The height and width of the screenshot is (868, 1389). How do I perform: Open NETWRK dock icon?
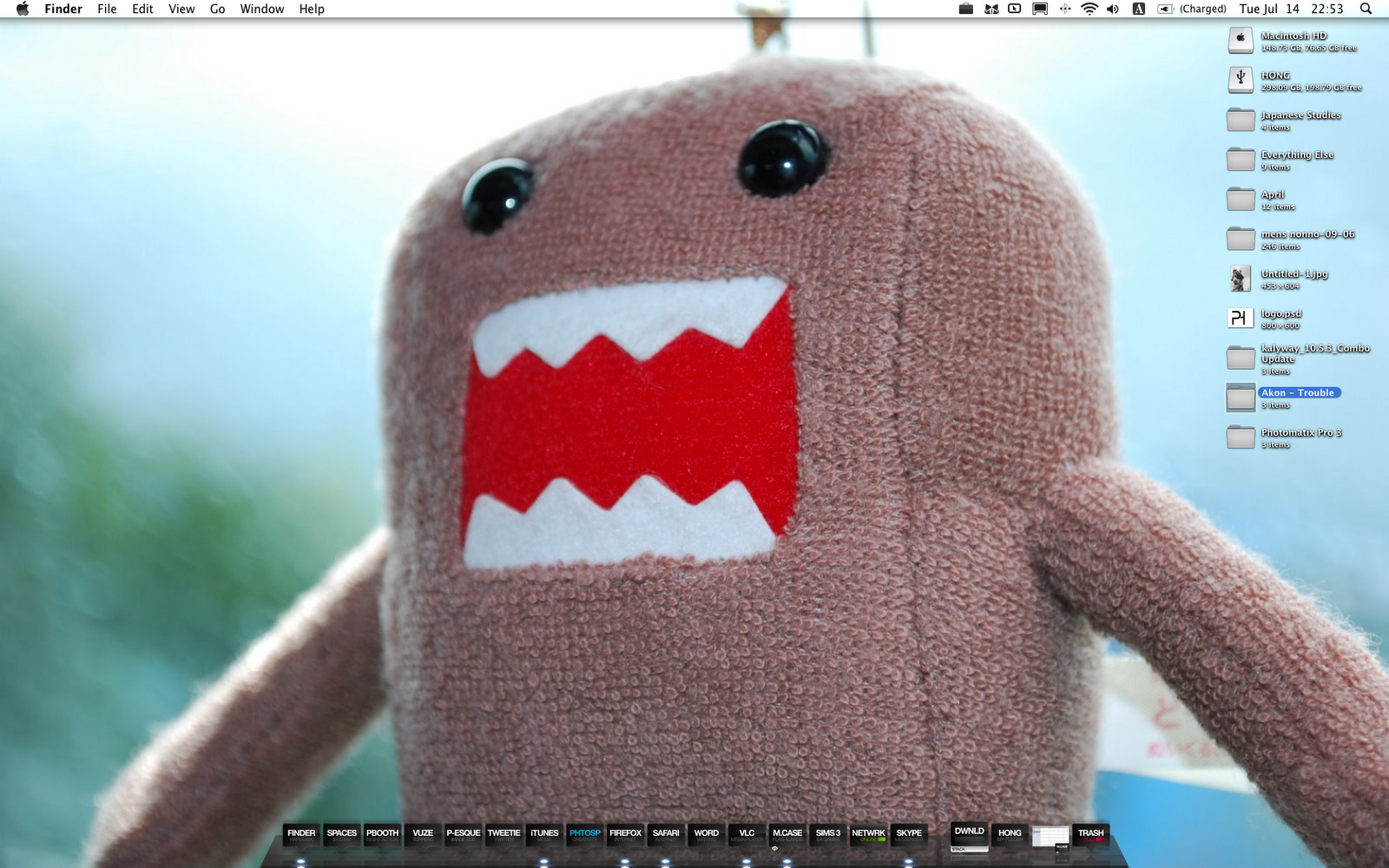pyautogui.click(x=868, y=835)
